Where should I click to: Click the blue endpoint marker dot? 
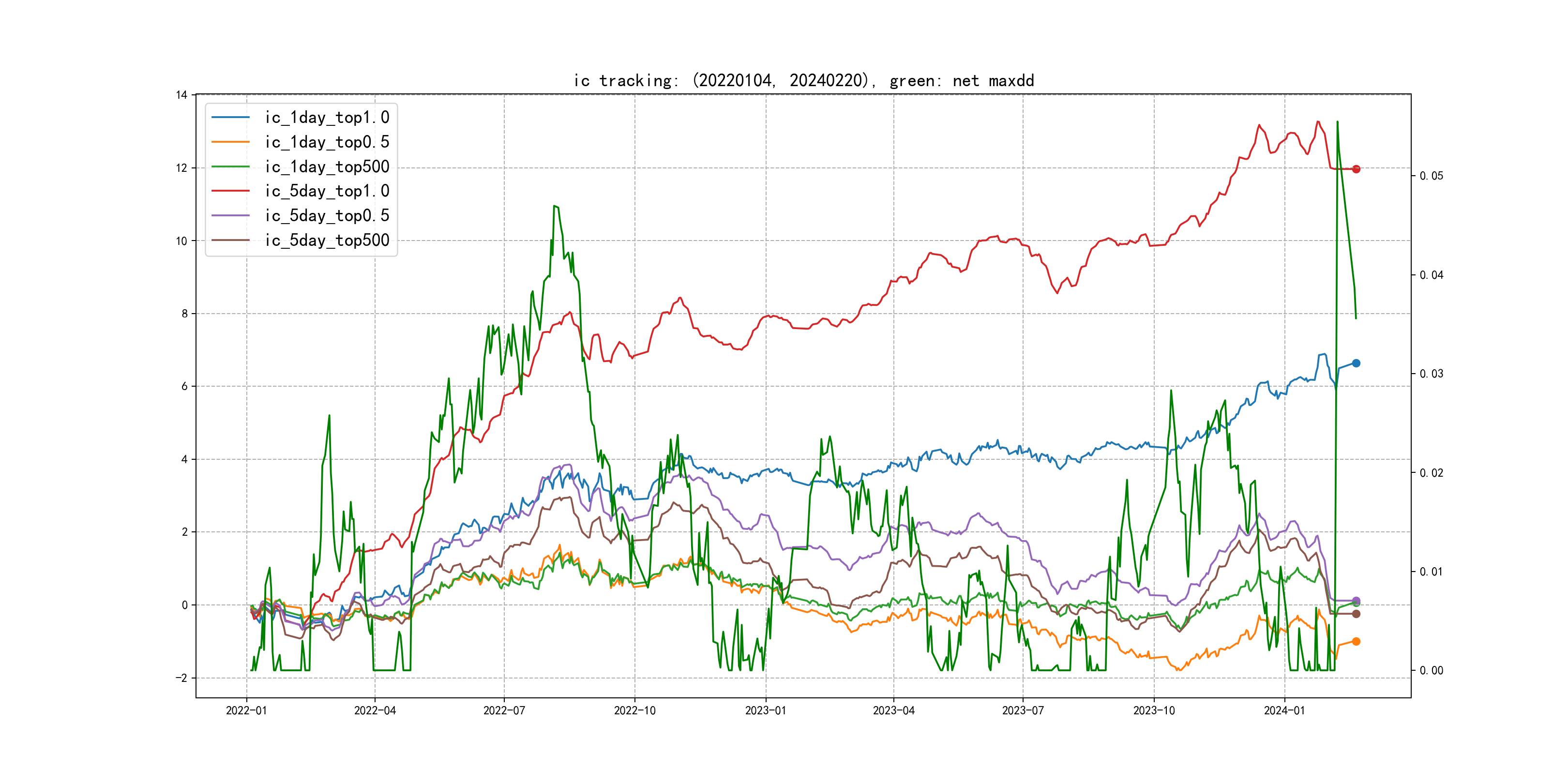tap(1356, 363)
